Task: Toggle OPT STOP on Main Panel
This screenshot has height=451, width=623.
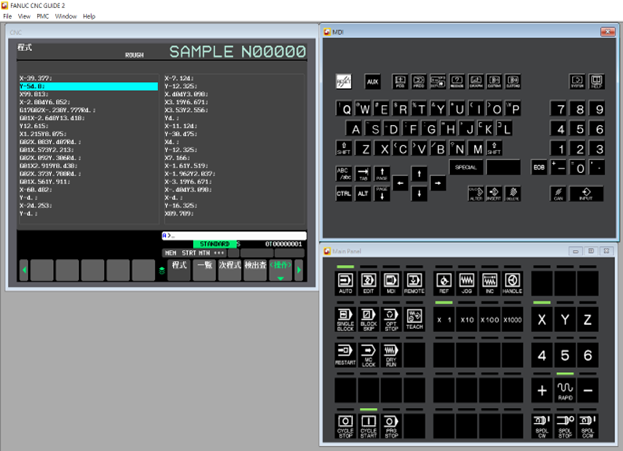Action: 391,319
